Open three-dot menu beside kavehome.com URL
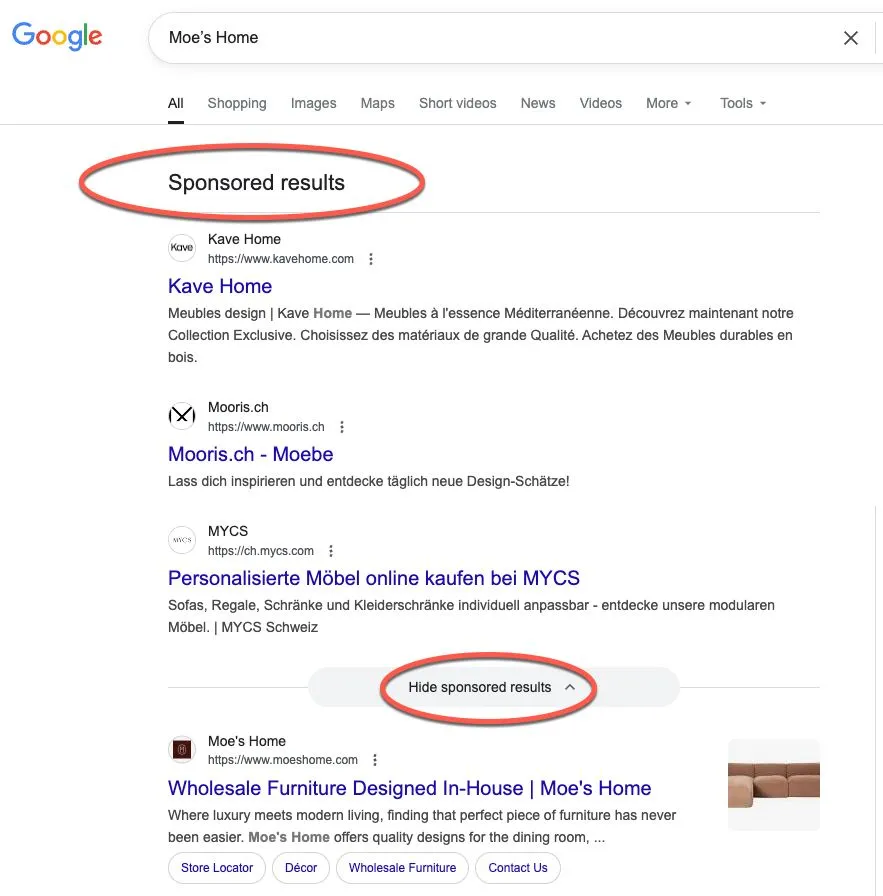This screenshot has width=883, height=896. tap(371, 259)
